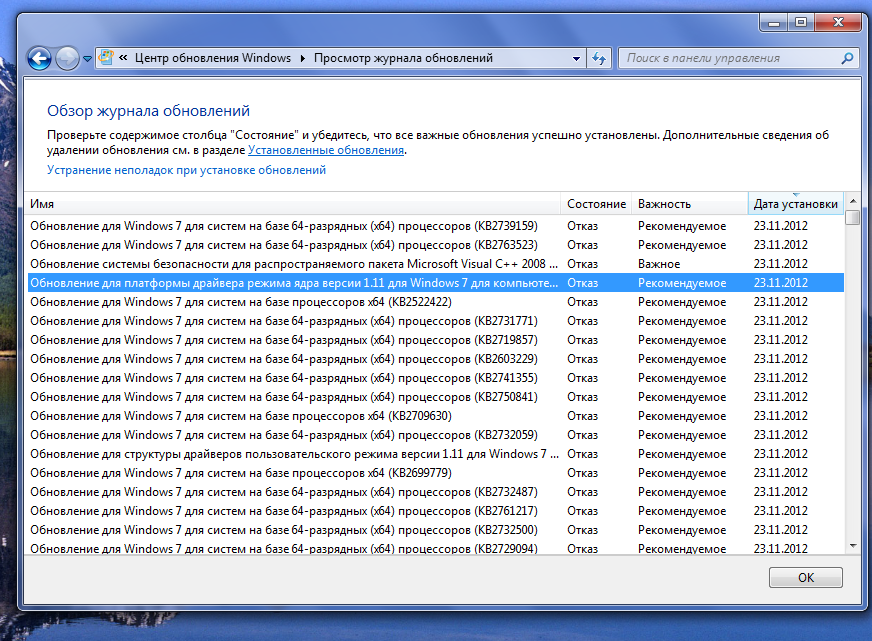Select the update row KB2732487
This screenshot has height=641, width=872.
(x=435, y=492)
